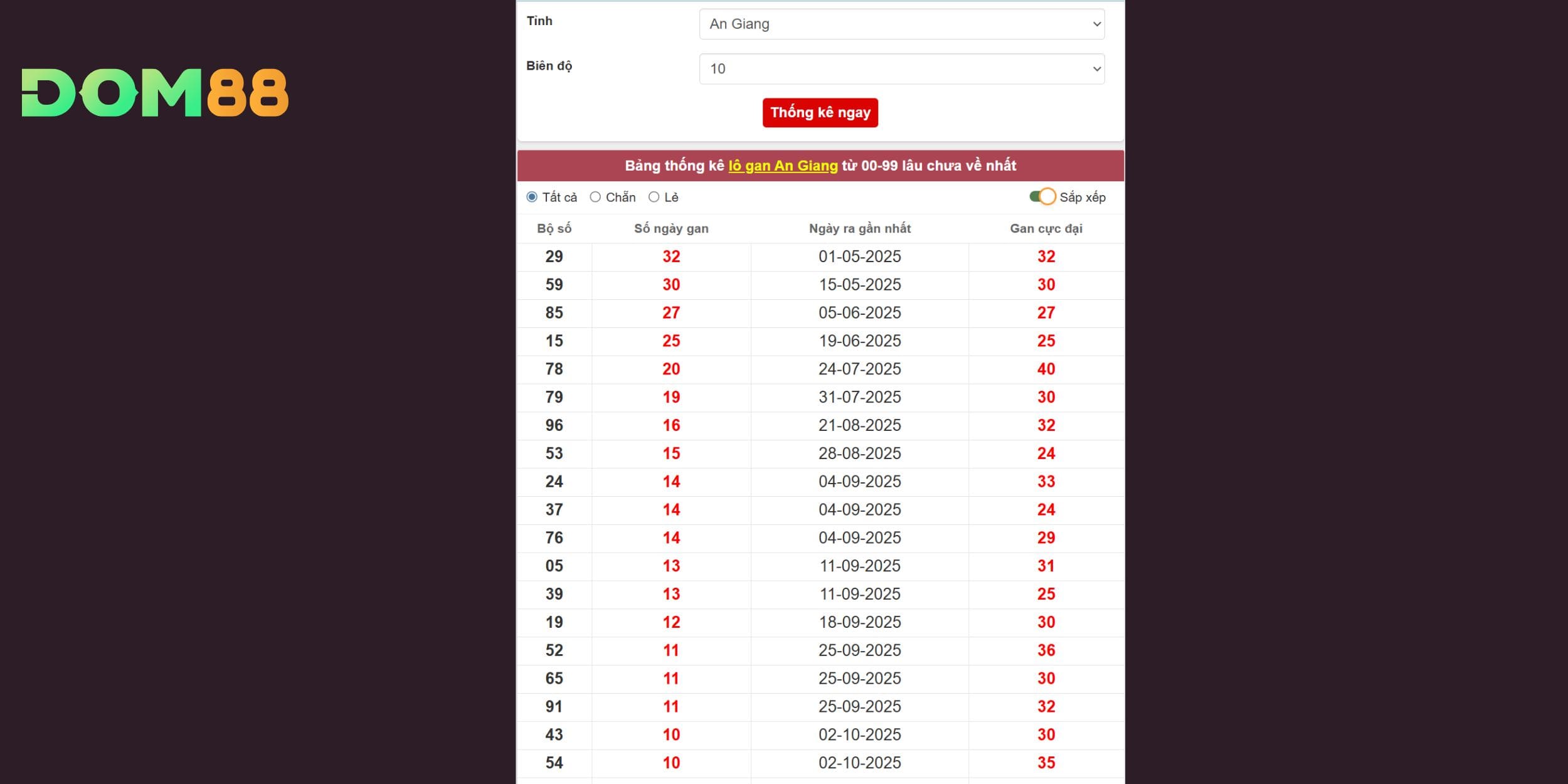Click the date 24-07-2025 cell

(x=859, y=369)
